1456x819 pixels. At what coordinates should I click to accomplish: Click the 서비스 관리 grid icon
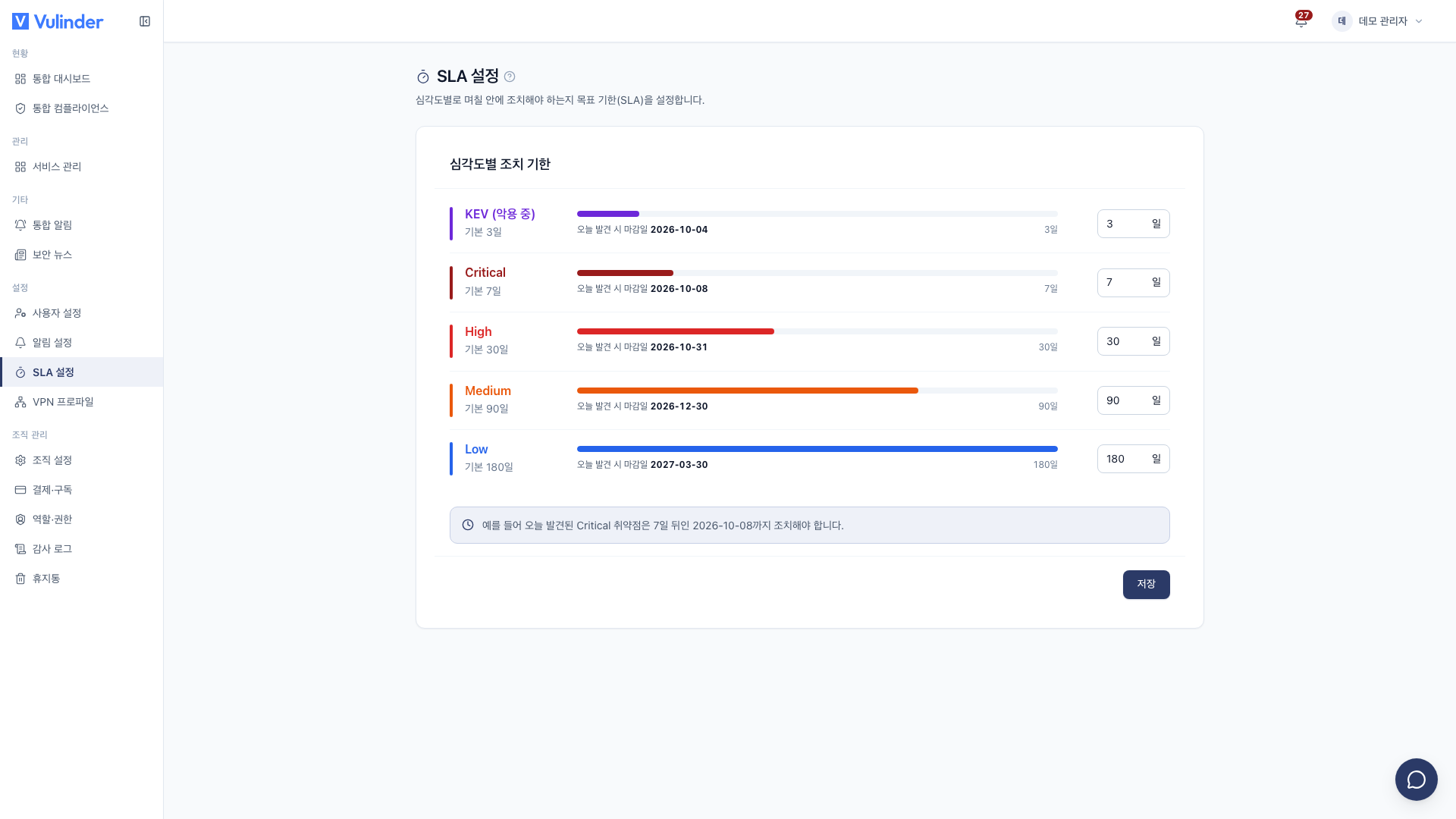coord(20,167)
